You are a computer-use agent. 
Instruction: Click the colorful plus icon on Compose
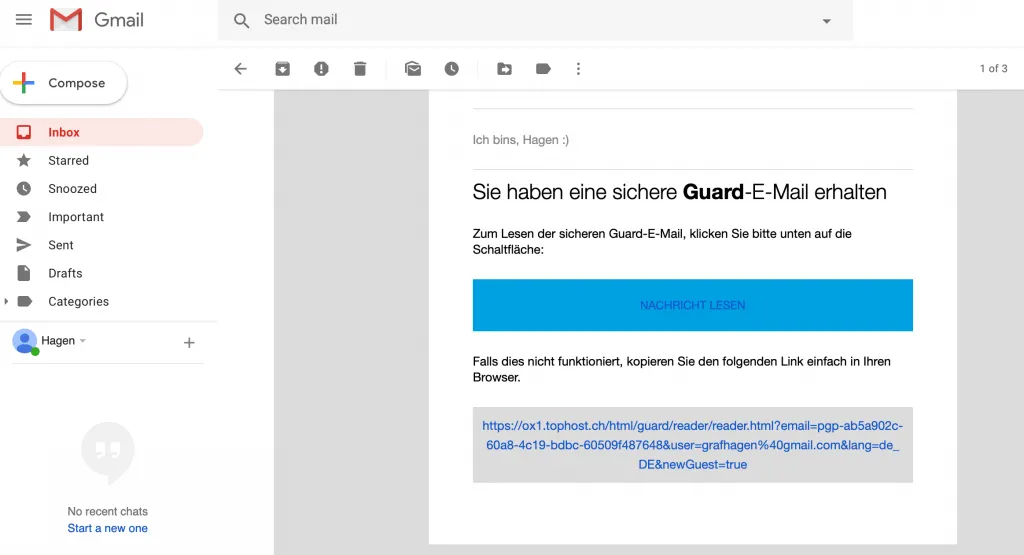coord(24,82)
